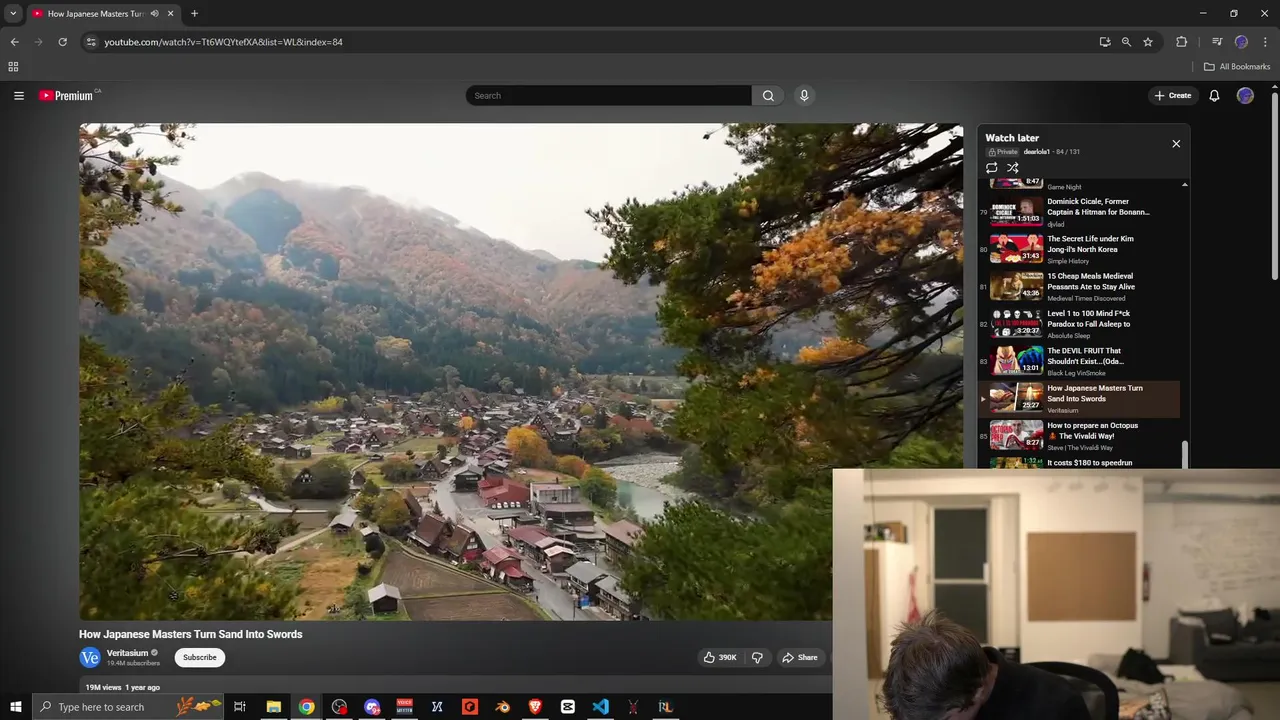Screen dimensions: 1280x720
Task: Open the zoom indicator in address bar
Action: coord(1126,42)
